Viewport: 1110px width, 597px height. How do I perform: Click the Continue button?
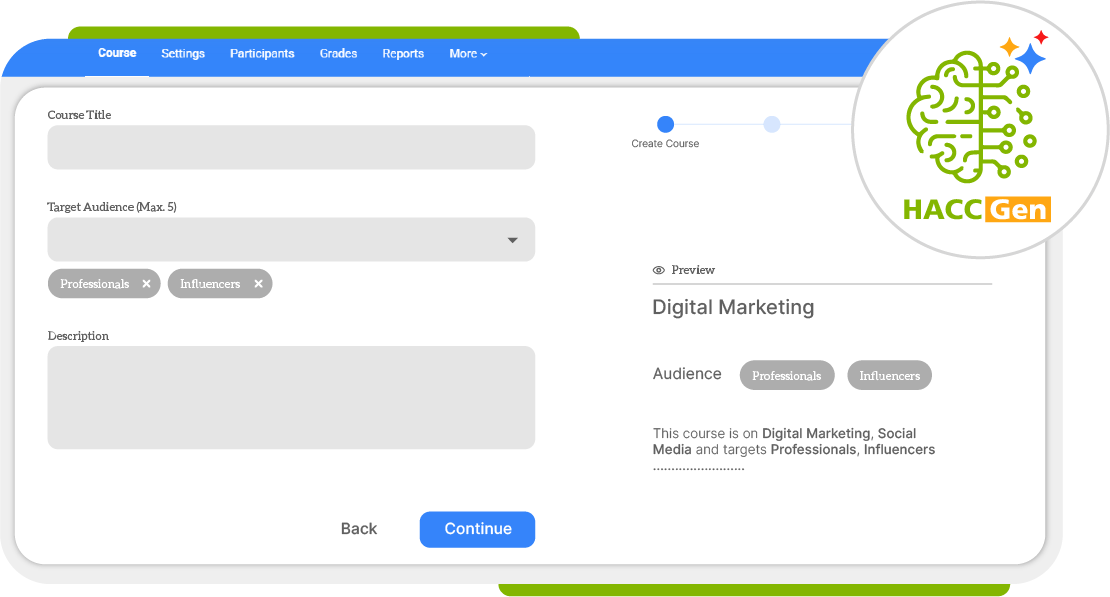tap(477, 529)
